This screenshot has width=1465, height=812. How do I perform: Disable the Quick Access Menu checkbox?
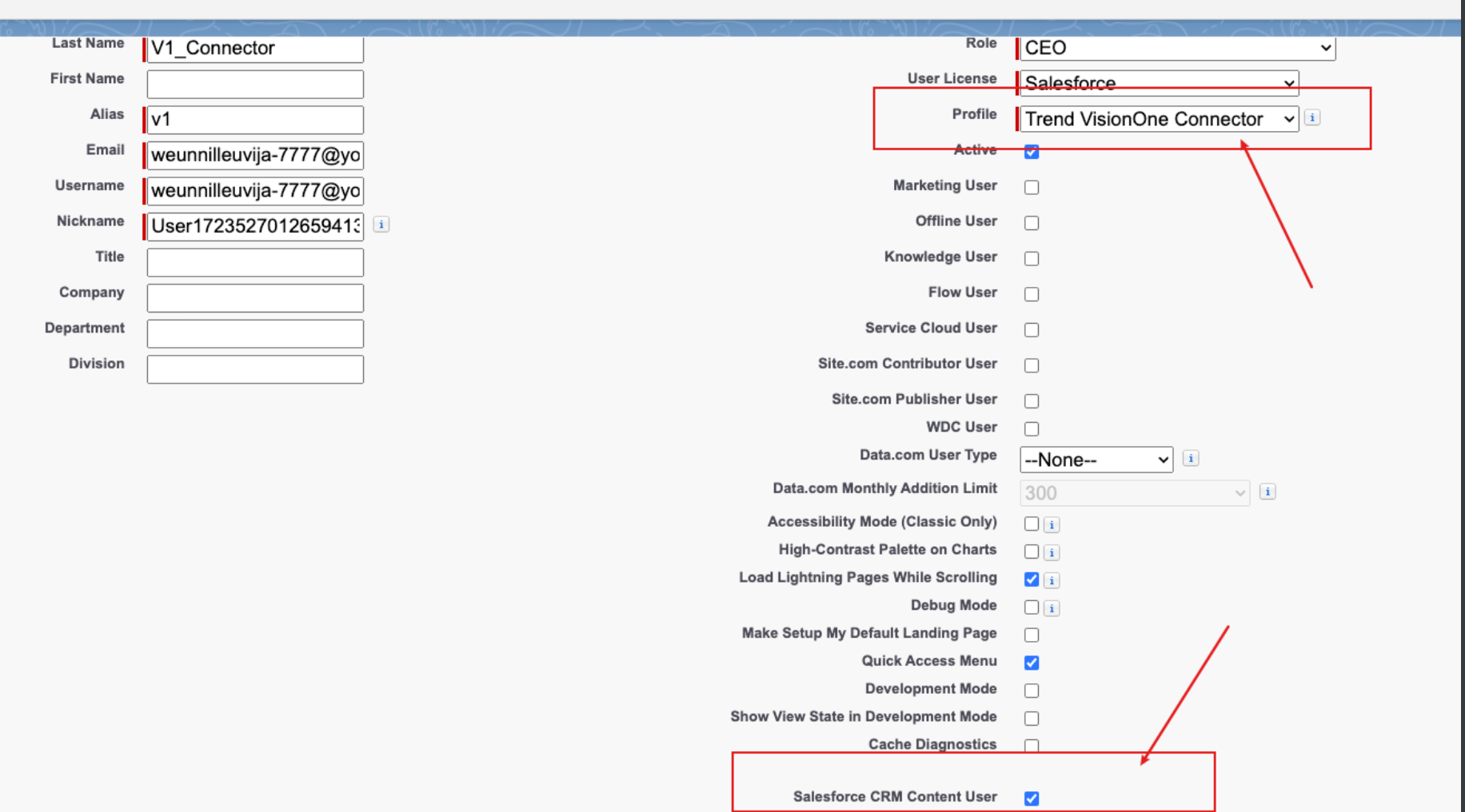1032,663
